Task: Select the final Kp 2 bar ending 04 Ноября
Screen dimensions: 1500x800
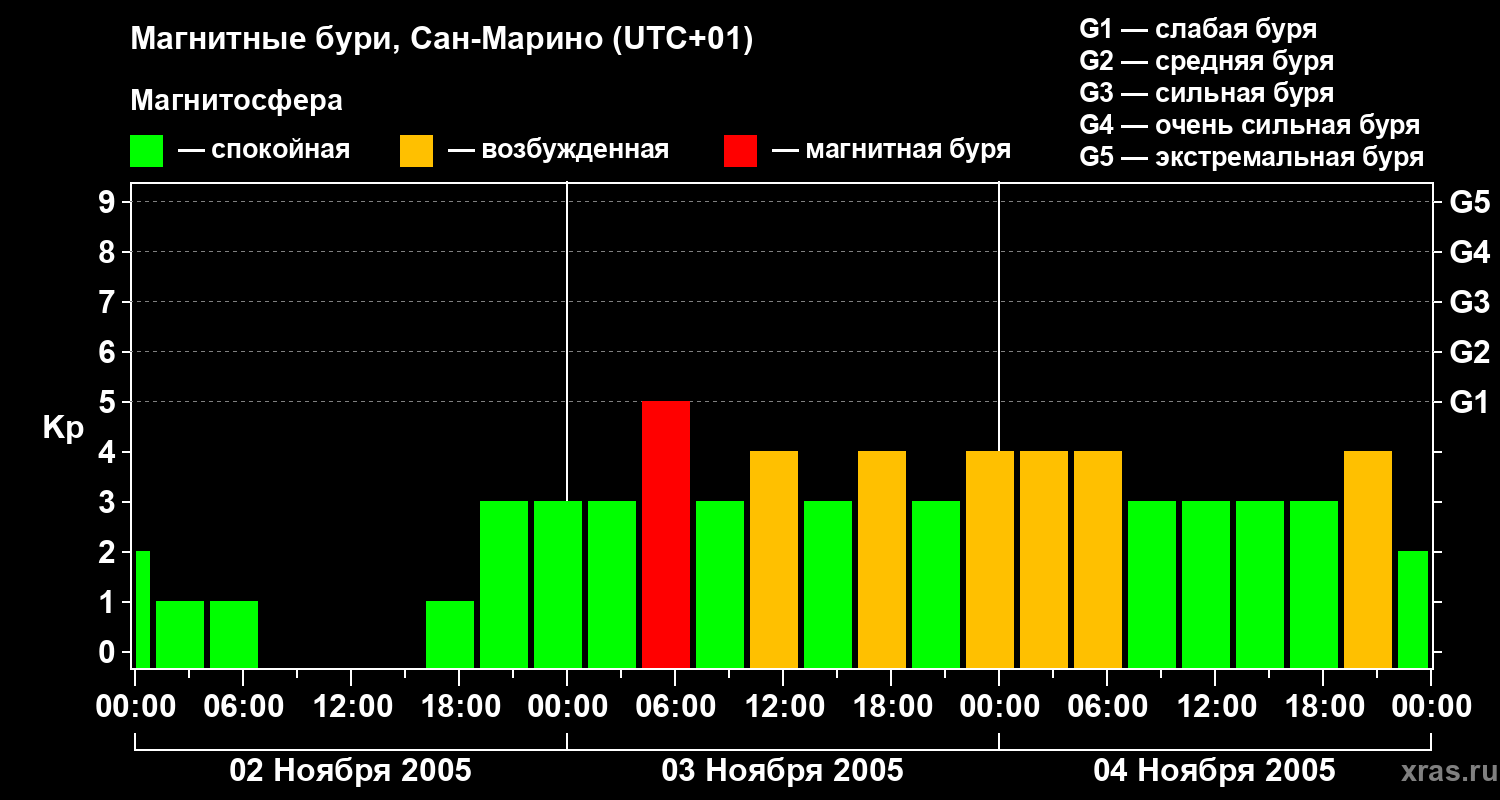Action: [x=1413, y=609]
